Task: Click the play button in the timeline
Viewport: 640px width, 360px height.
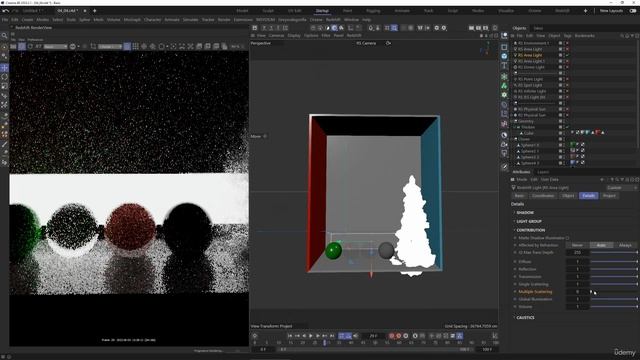Action: pos(311,336)
